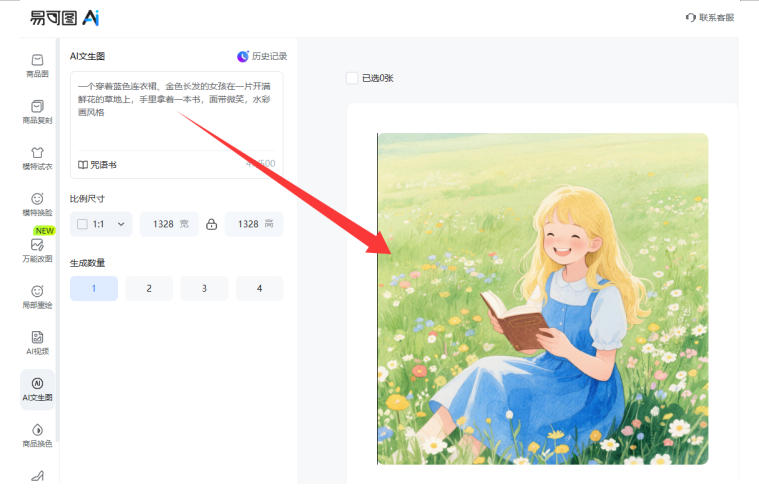Click the 生成数量 section label

pos(87,263)
